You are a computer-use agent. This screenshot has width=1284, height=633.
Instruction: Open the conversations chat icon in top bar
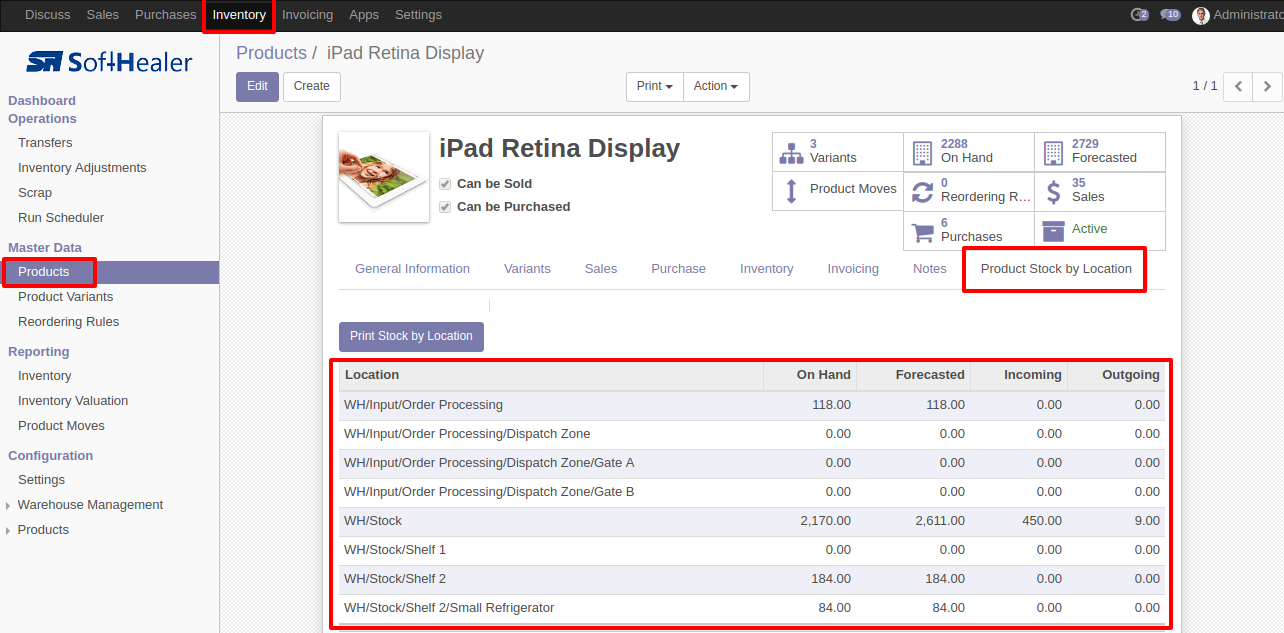pos(1170,15)
